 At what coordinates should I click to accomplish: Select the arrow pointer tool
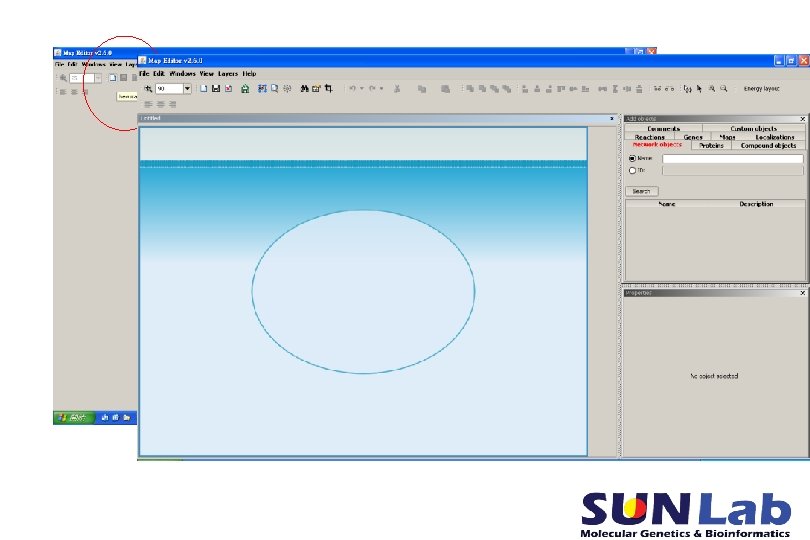(x=699, y=89)
